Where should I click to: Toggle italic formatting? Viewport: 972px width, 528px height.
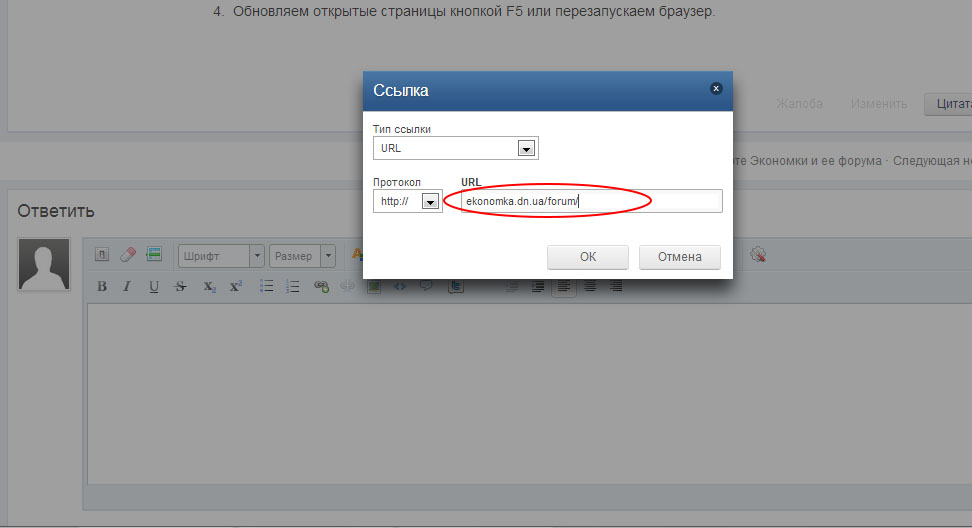pyautogui.click(x=127, y=286)
